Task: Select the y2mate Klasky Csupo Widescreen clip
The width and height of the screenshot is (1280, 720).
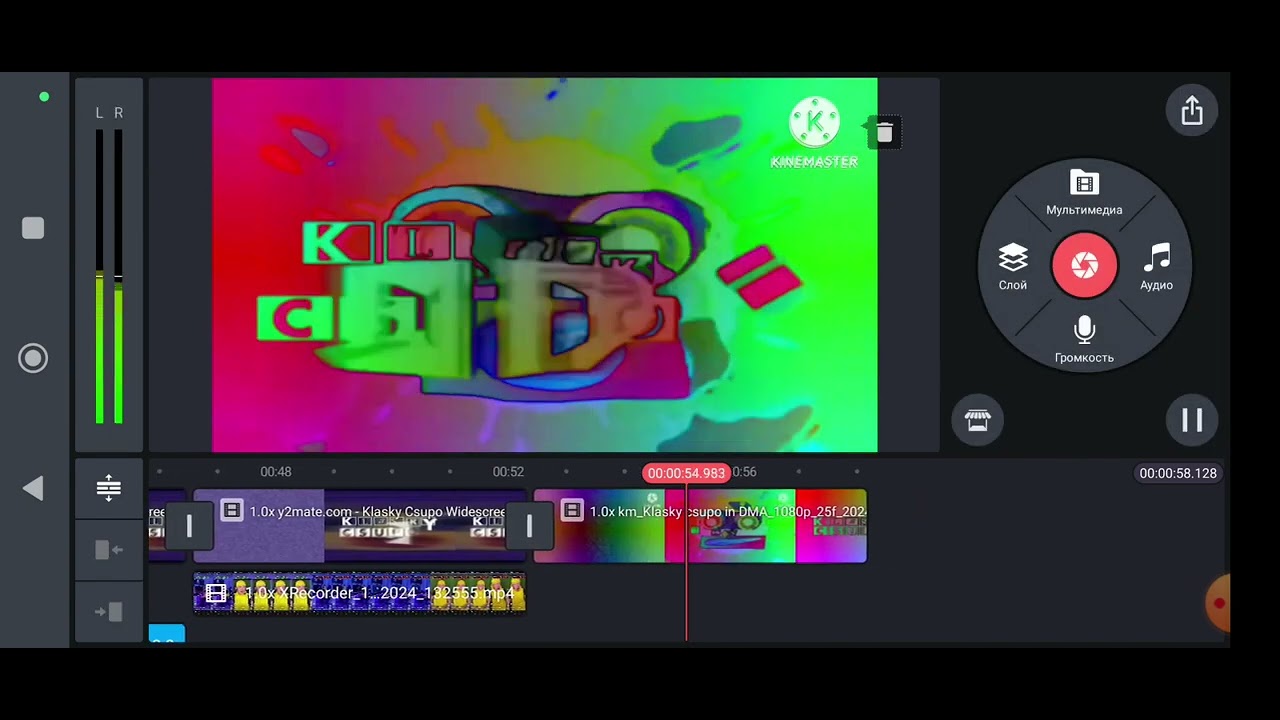Action: [x=359, y=526]
